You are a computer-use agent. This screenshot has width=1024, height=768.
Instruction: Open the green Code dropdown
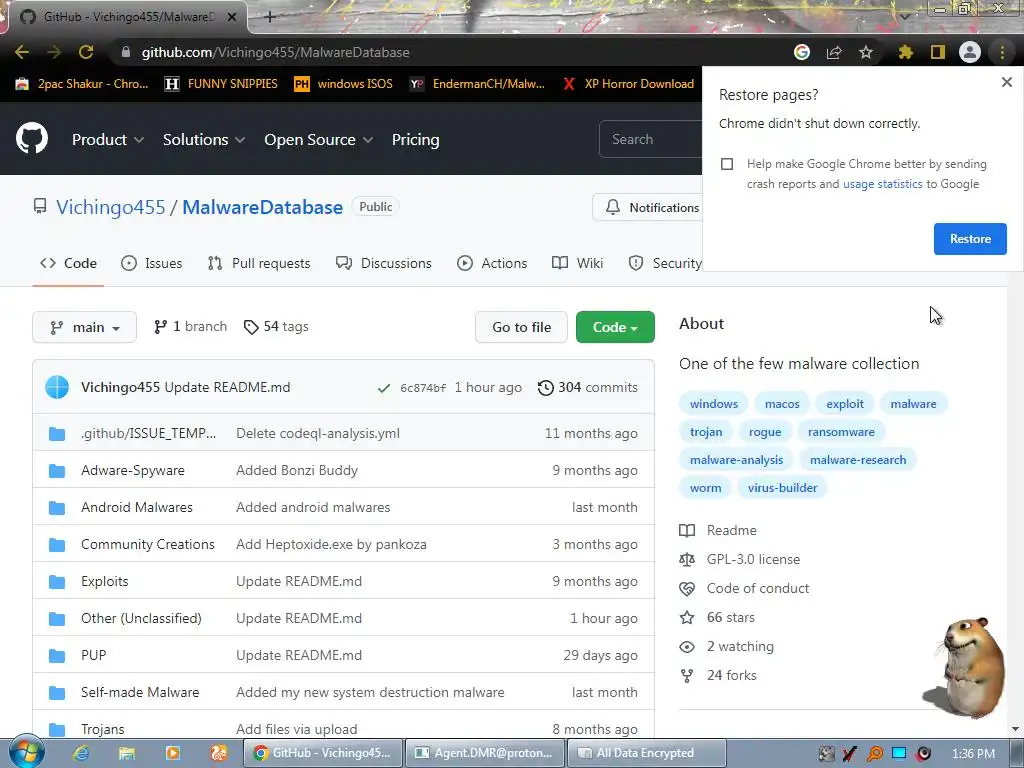(615, 327)
